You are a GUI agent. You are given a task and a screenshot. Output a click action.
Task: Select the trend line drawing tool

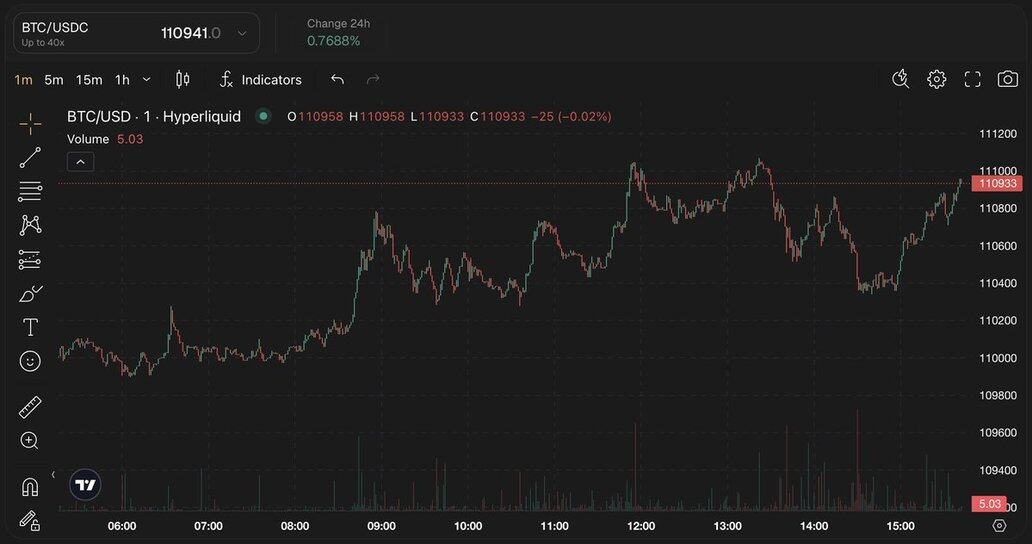(30, 157)
